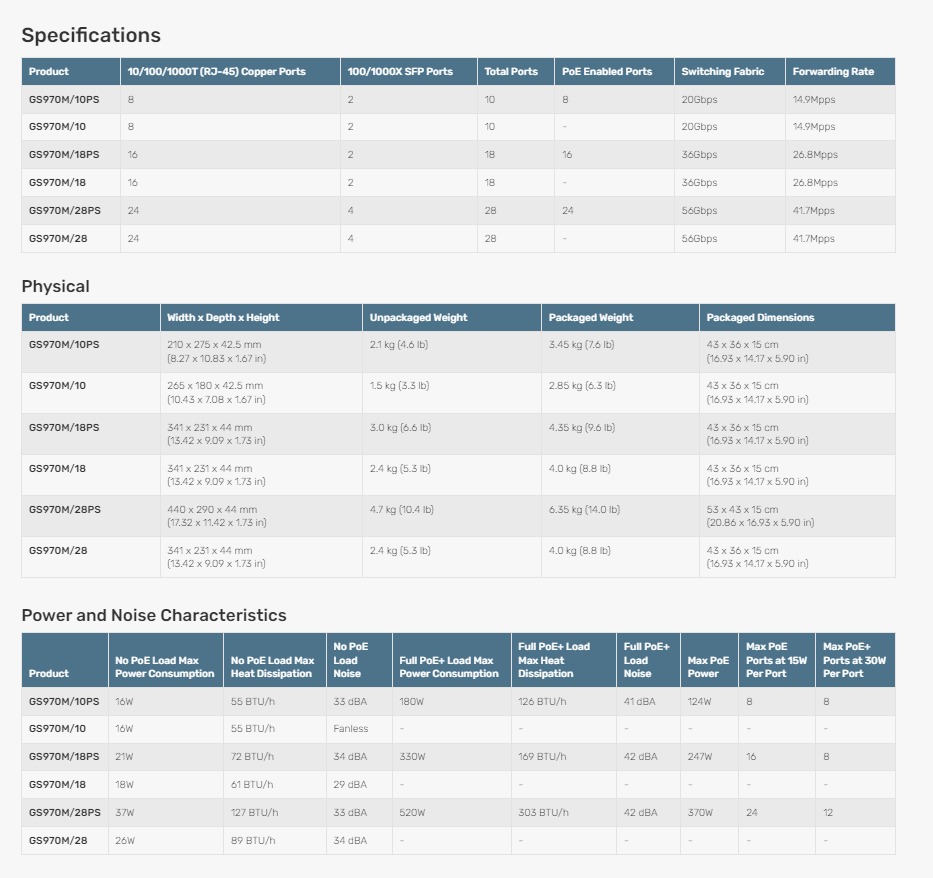The image size is (933, 878).
Task: Select the 10/100/1000T (RJ-45) Copper Ports column header
Action: (x=217, y=71)
